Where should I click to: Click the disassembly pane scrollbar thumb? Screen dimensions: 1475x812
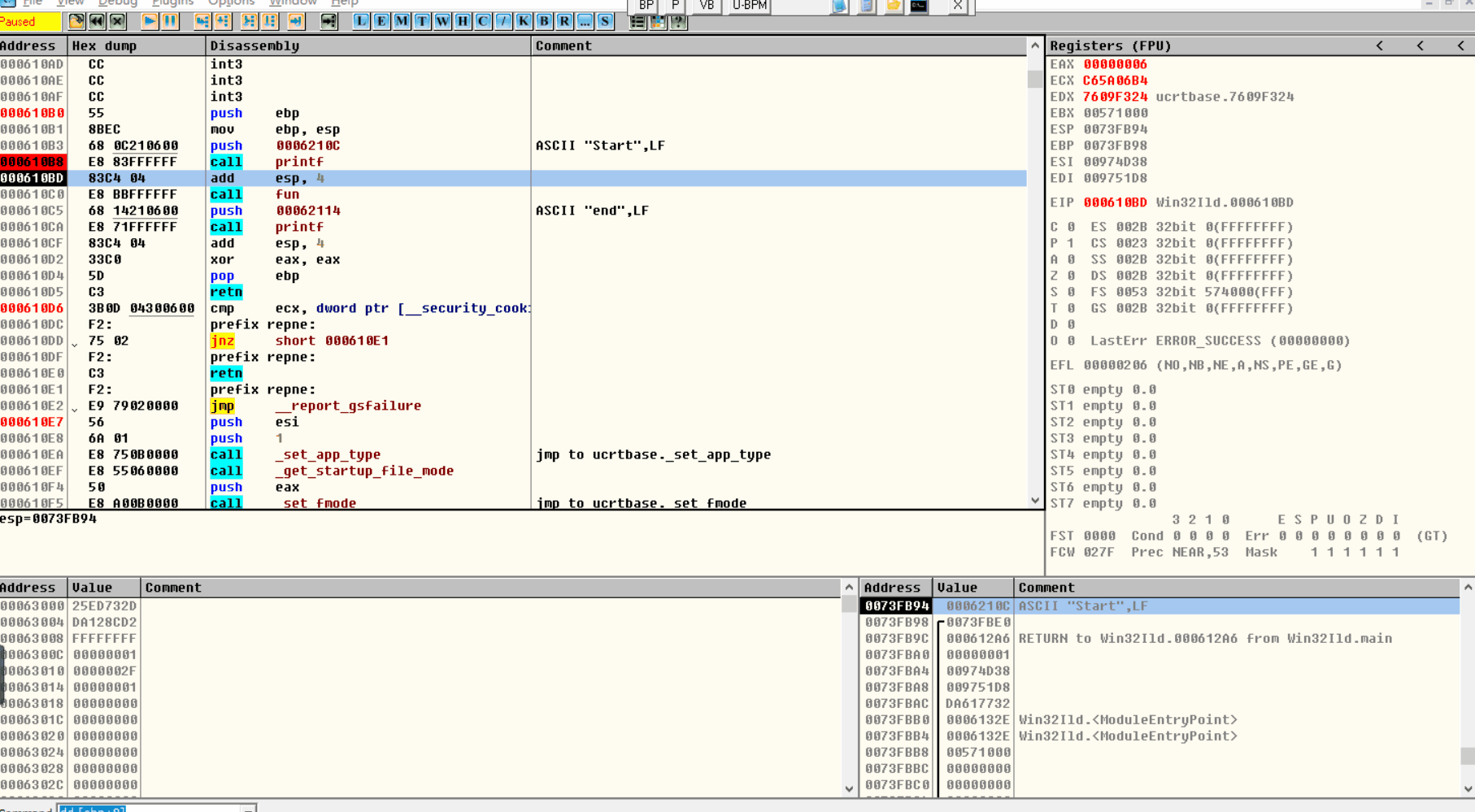coord(1034,79)
